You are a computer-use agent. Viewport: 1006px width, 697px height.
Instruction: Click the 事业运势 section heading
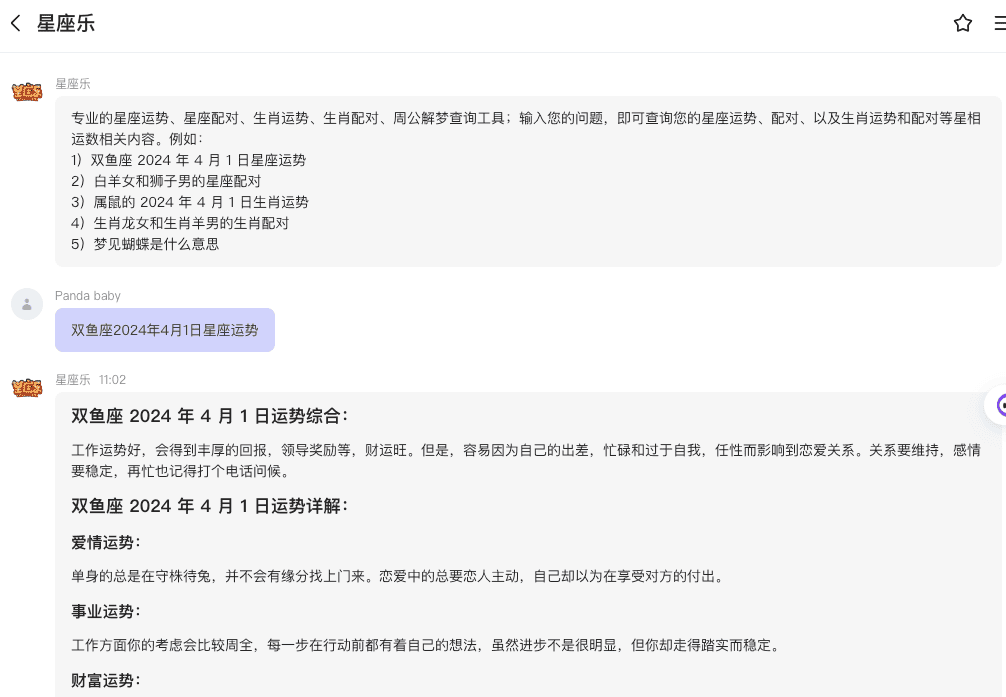105,611
